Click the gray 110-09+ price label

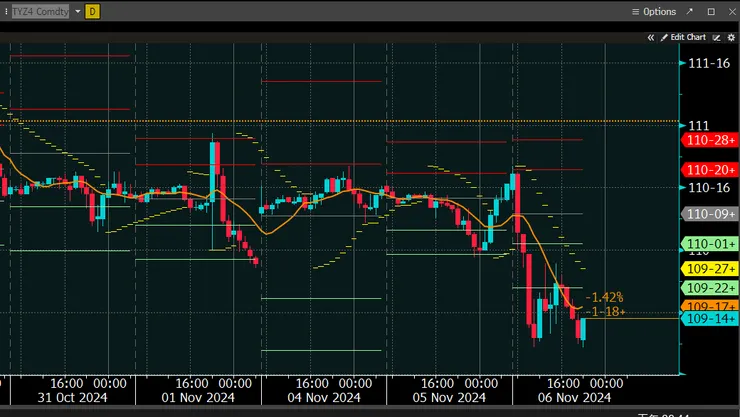click(x=710, y=214)
